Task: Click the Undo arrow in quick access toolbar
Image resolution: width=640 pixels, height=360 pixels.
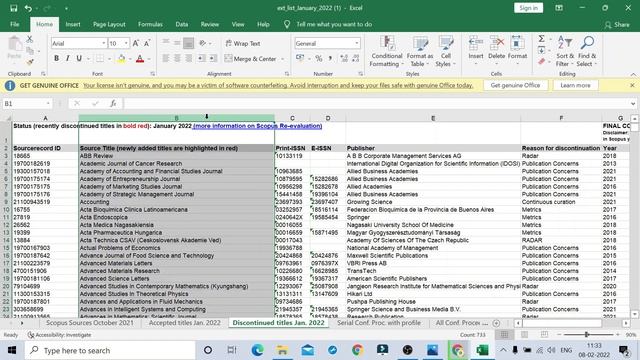Action: 28,8
